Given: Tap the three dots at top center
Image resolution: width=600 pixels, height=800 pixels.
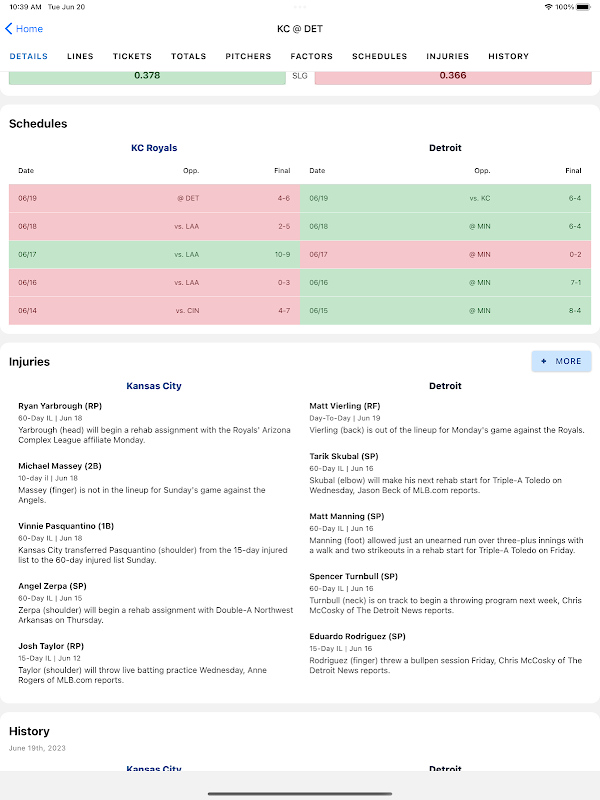Looking at the screenshot, I should [x=300, y=7].
